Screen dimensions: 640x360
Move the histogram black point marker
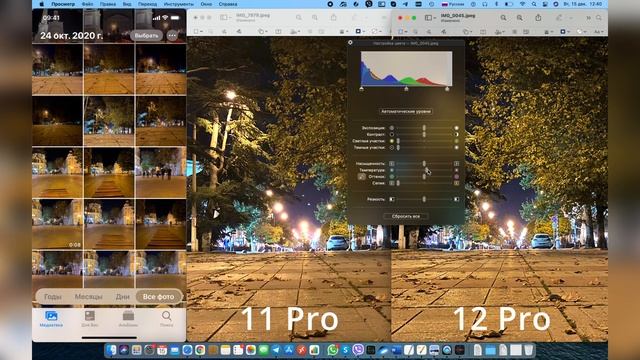[362, 89]
